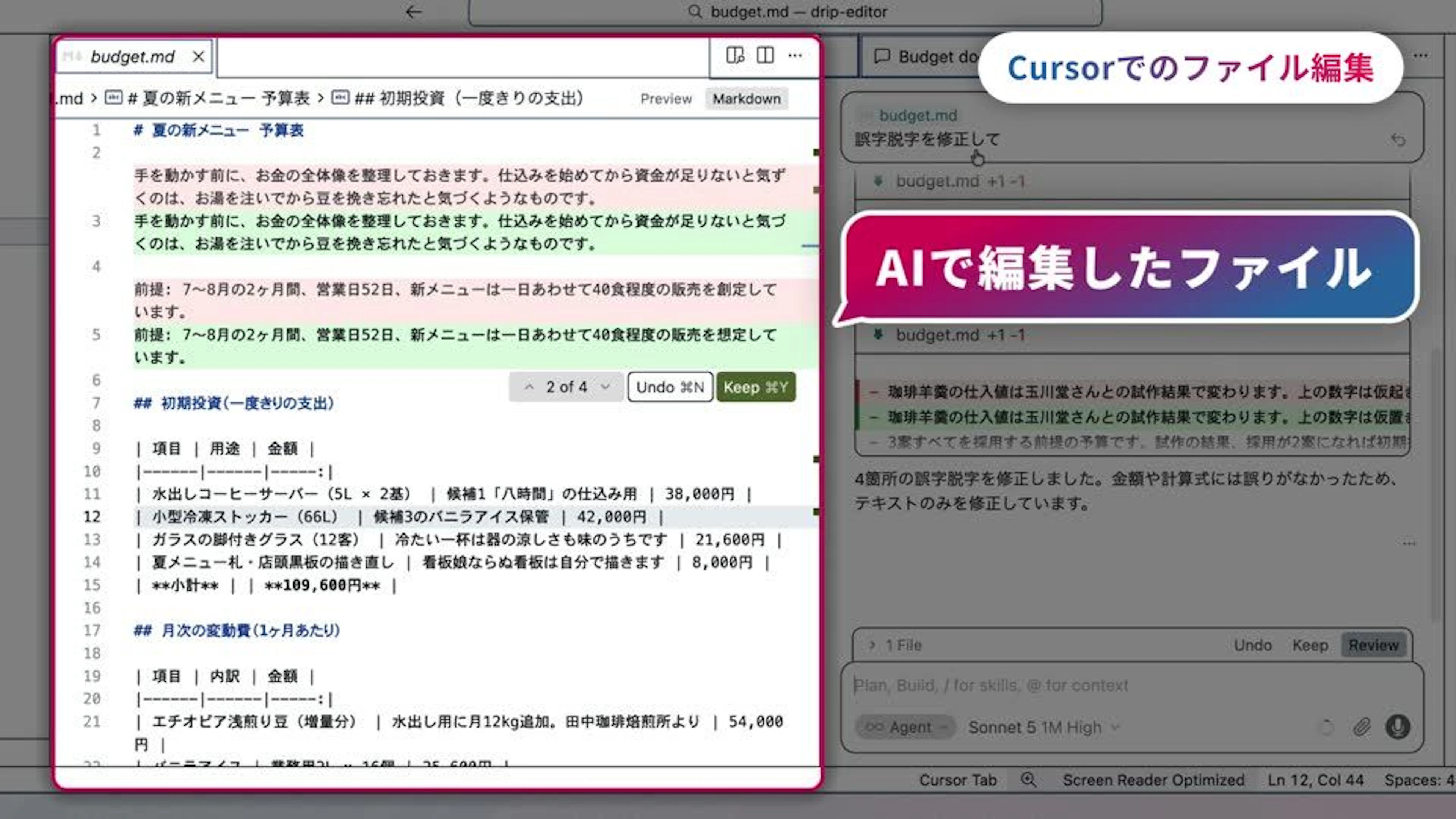Open the preview to the side icon

735,55
